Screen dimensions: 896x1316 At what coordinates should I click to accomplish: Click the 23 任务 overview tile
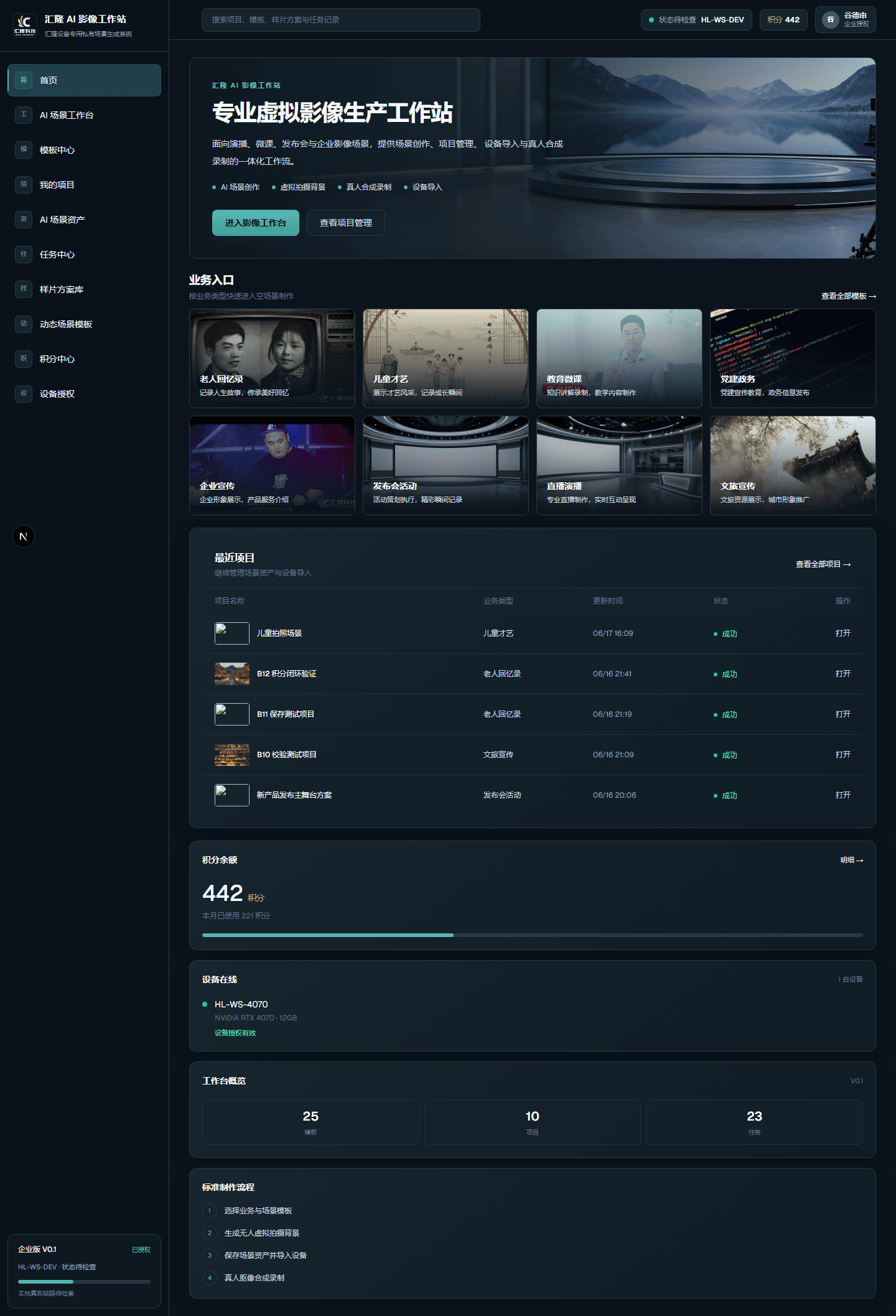coord(754,1122)
